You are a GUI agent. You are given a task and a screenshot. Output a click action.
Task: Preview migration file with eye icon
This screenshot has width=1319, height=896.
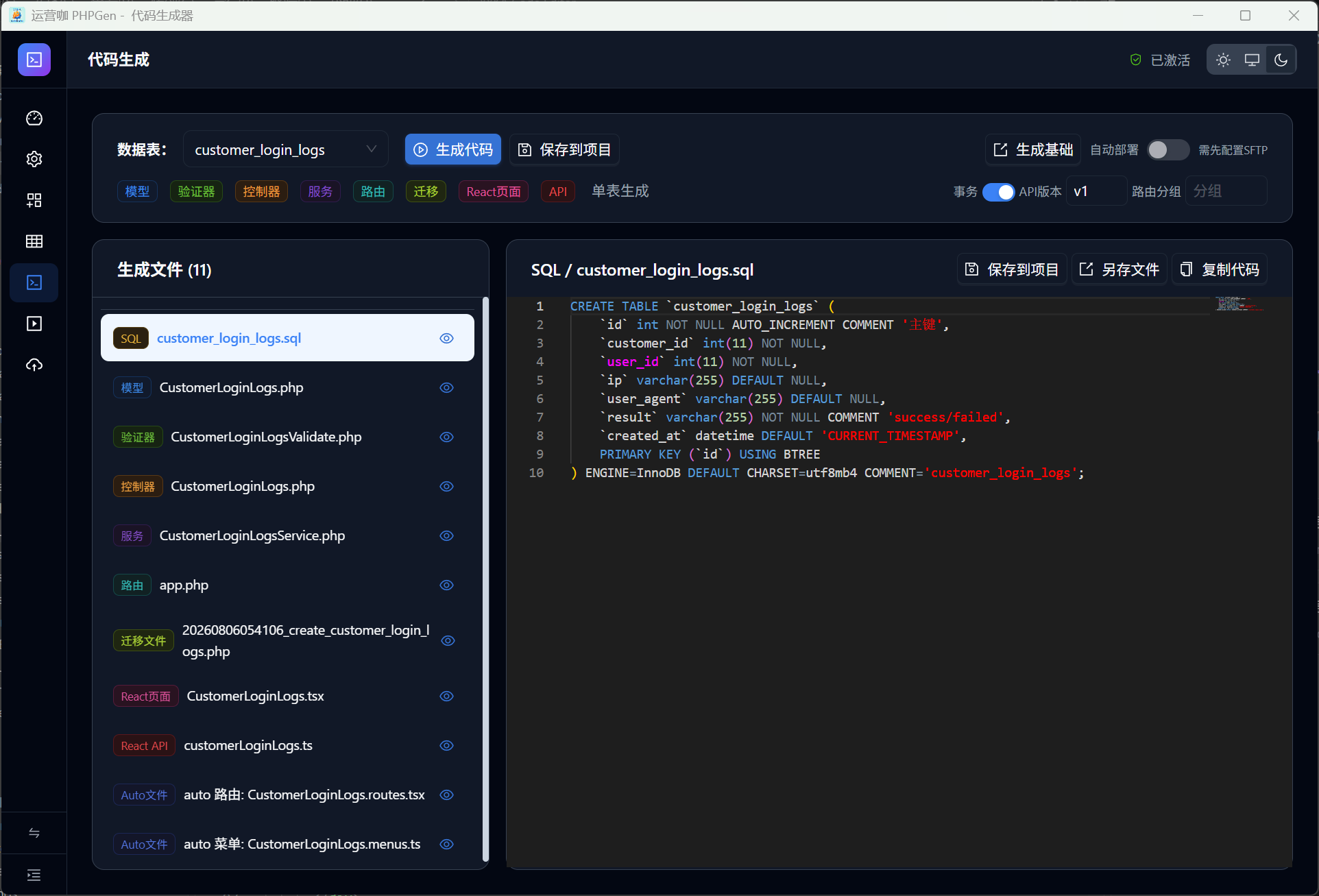pyautogui.click(x=448, y=641)
